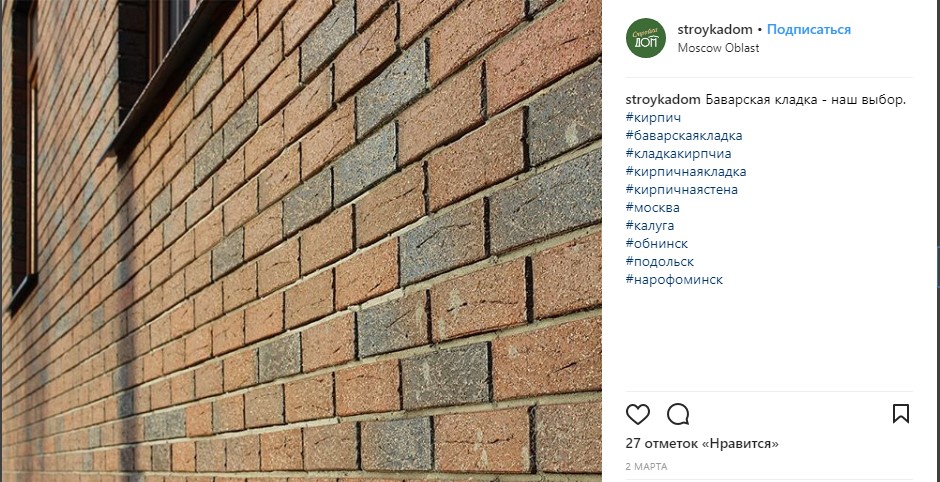Open hashtag #москва
This screenshot has height=482, width=940.
653,207
